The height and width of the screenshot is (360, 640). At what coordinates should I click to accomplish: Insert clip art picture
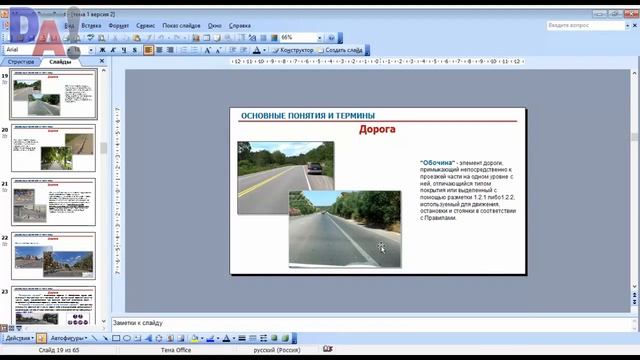[x=170, y=338]
